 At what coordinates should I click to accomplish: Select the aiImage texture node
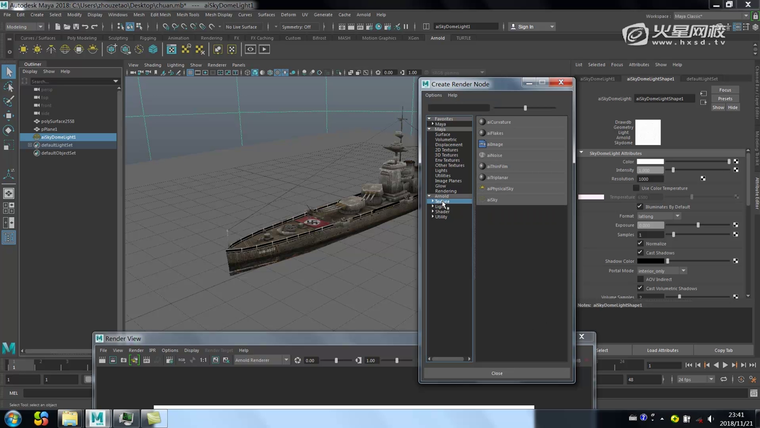point(497,144)
